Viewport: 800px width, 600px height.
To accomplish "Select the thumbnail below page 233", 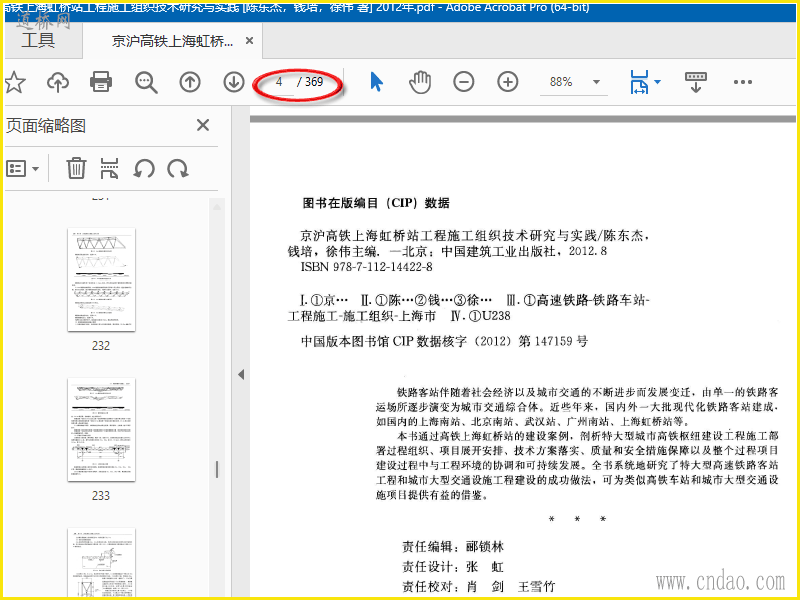I will coord(102,562).
